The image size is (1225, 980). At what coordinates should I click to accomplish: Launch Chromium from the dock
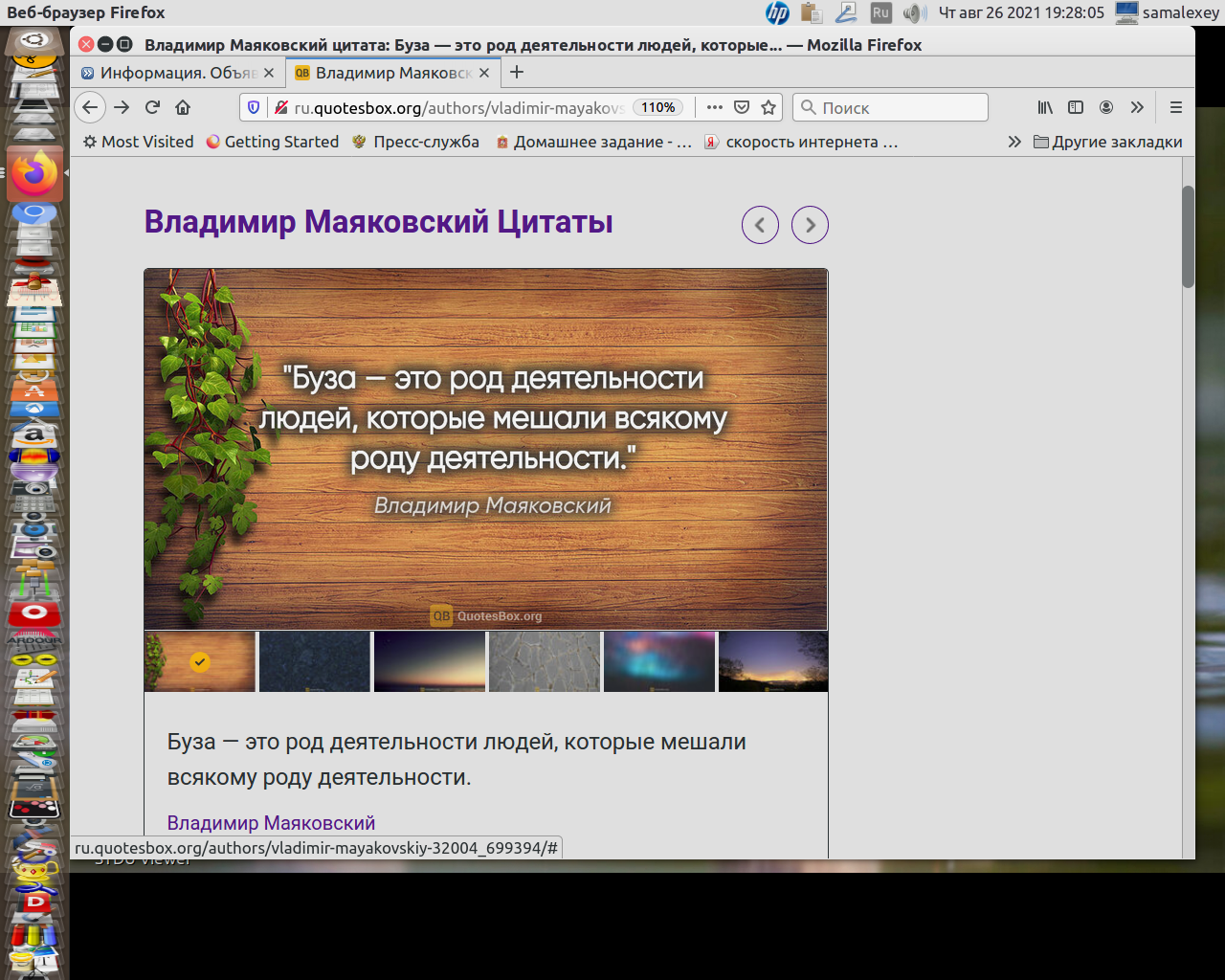coord(34,212)
